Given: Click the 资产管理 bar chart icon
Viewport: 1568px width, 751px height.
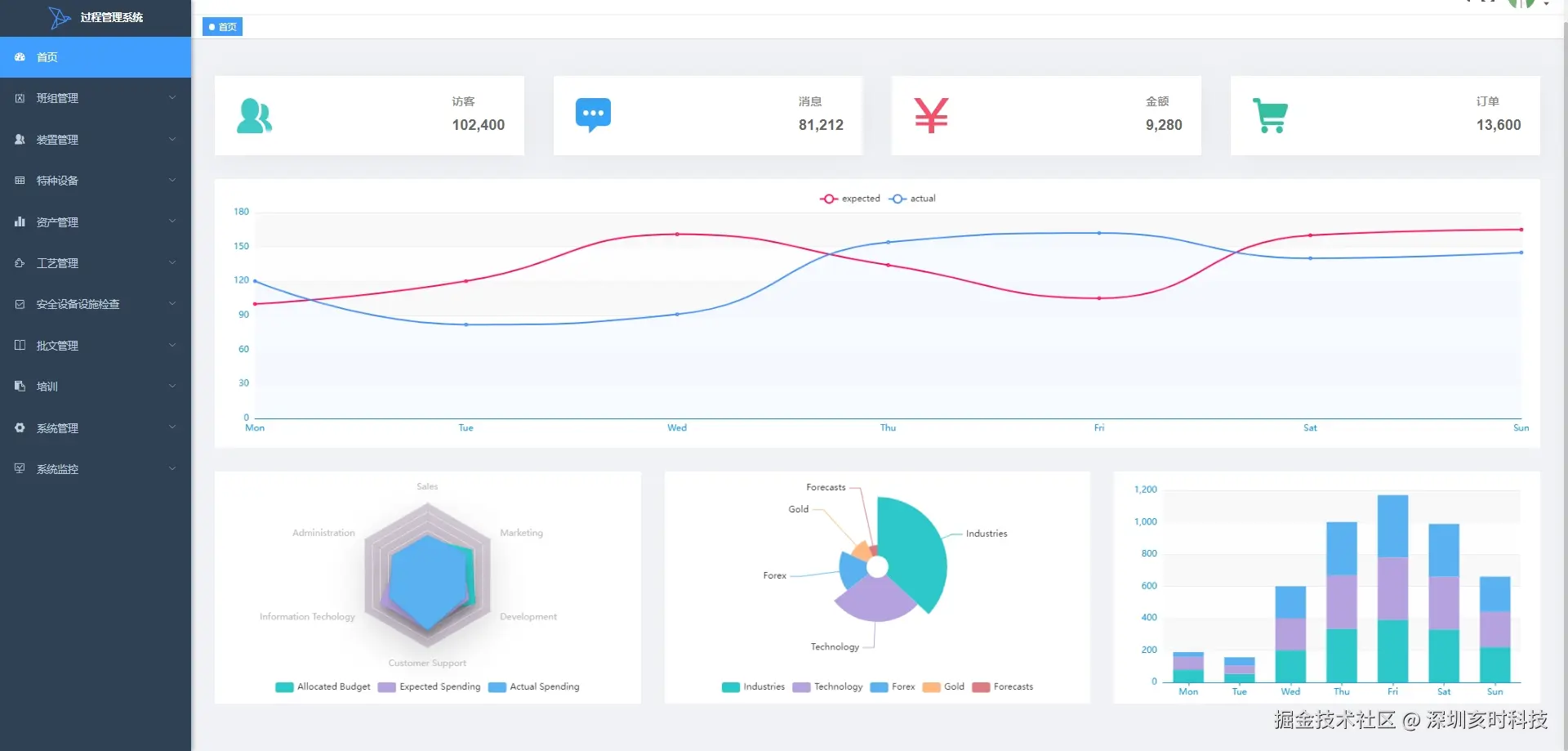Looking at the screenshot, I should click(20, 221).
